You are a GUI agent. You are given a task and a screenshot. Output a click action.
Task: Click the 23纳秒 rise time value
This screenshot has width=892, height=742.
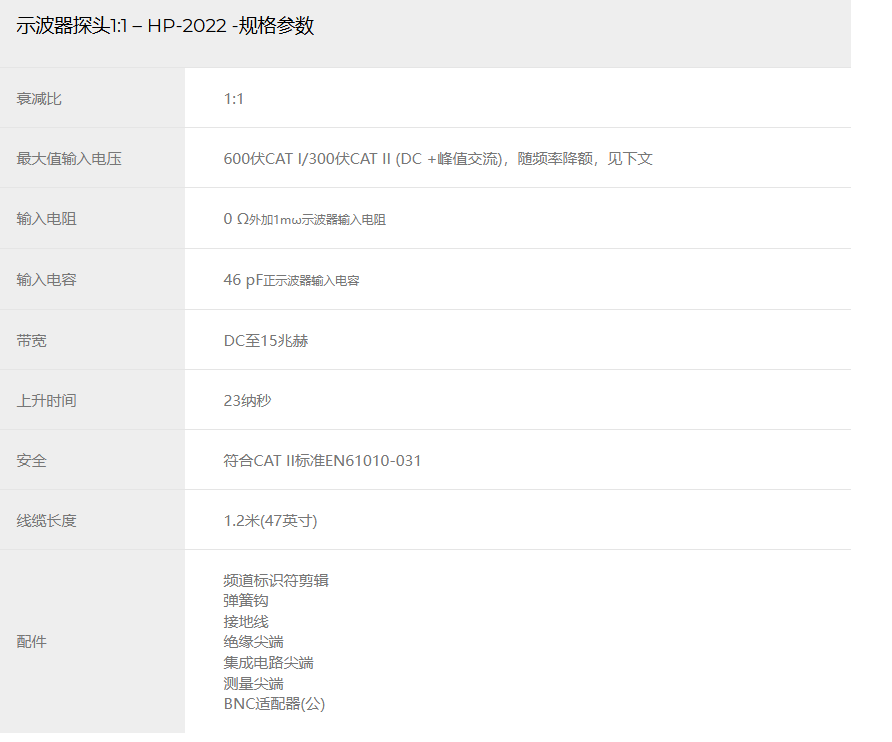pos(247,401)
